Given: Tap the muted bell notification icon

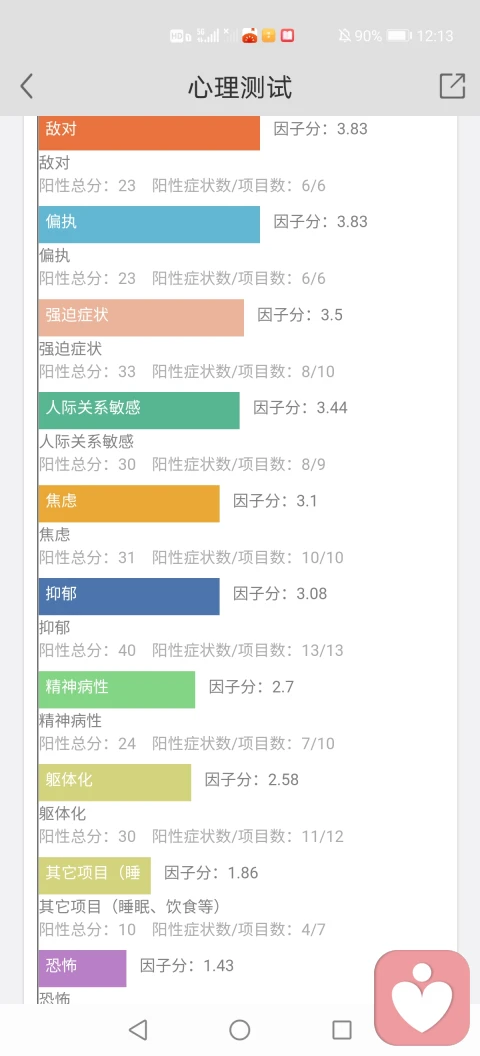Looking at the screenshot, I should point(345,36).
